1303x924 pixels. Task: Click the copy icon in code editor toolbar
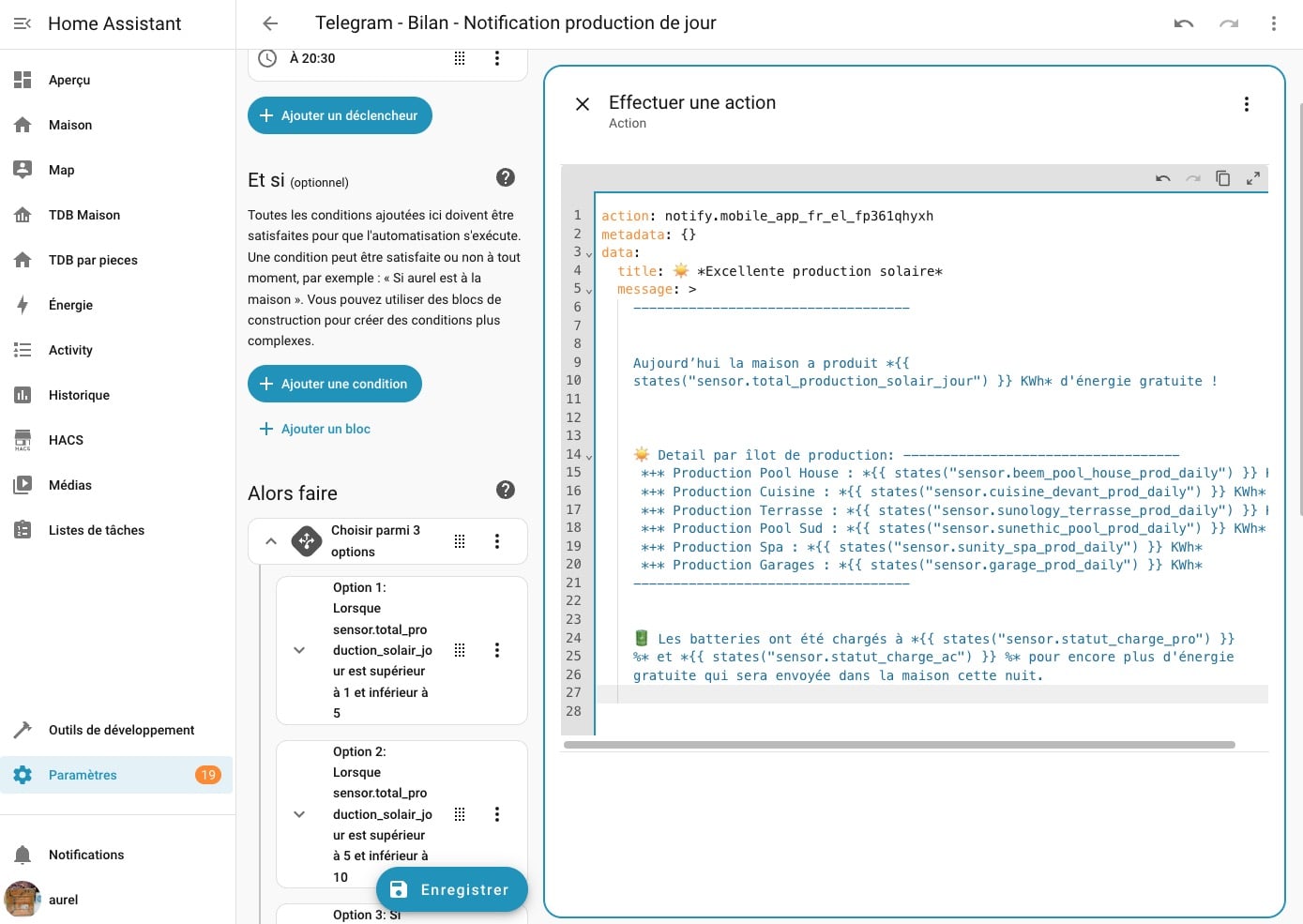pos(1222,178)
